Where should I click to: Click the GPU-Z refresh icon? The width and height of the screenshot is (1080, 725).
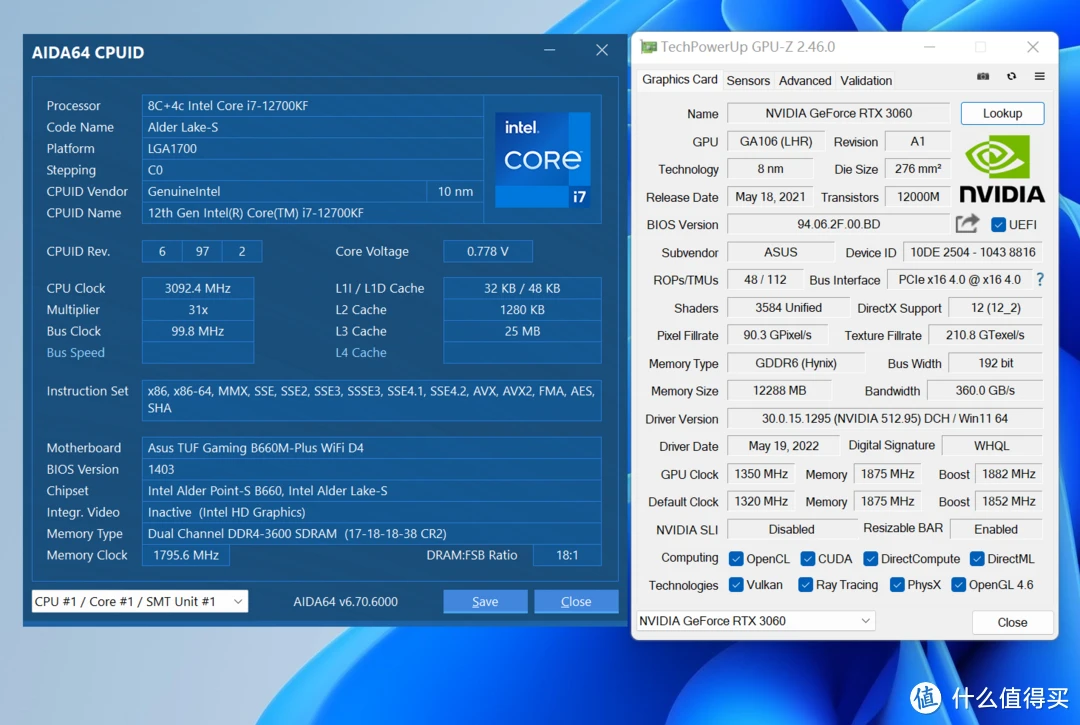tap(1011, 76)
